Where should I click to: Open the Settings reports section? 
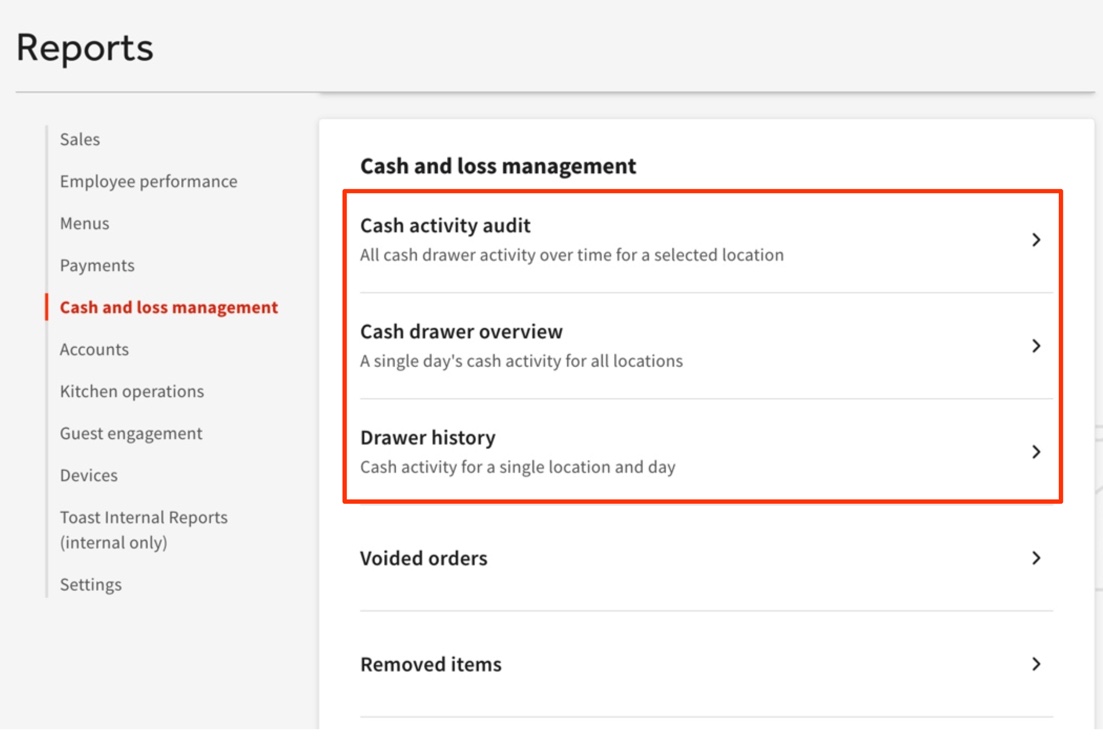point(90,584)
